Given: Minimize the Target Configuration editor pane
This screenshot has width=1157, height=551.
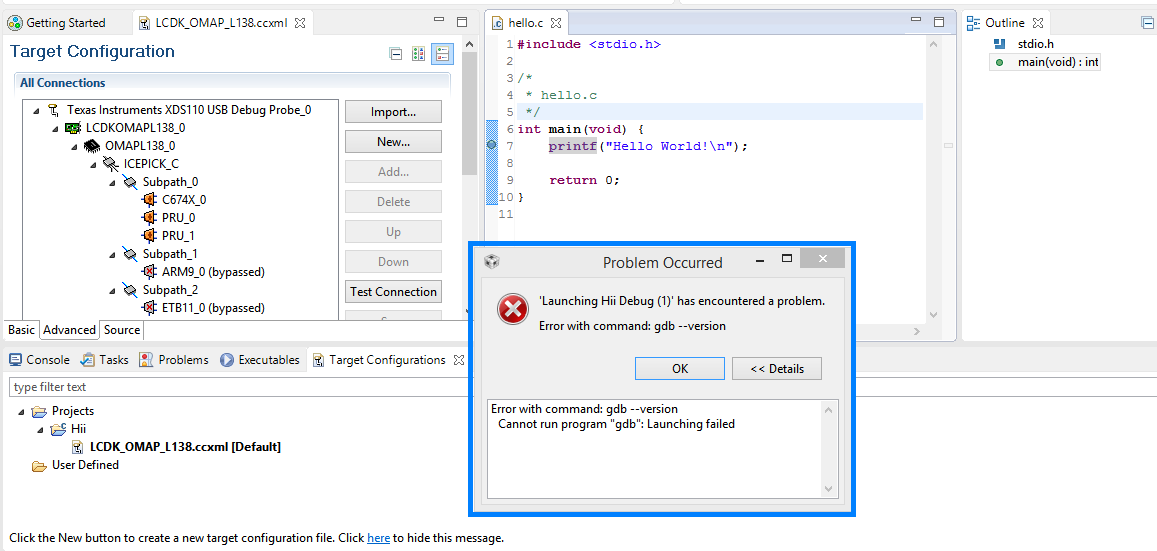Looking at the screenshot, I should click(439, 22).
